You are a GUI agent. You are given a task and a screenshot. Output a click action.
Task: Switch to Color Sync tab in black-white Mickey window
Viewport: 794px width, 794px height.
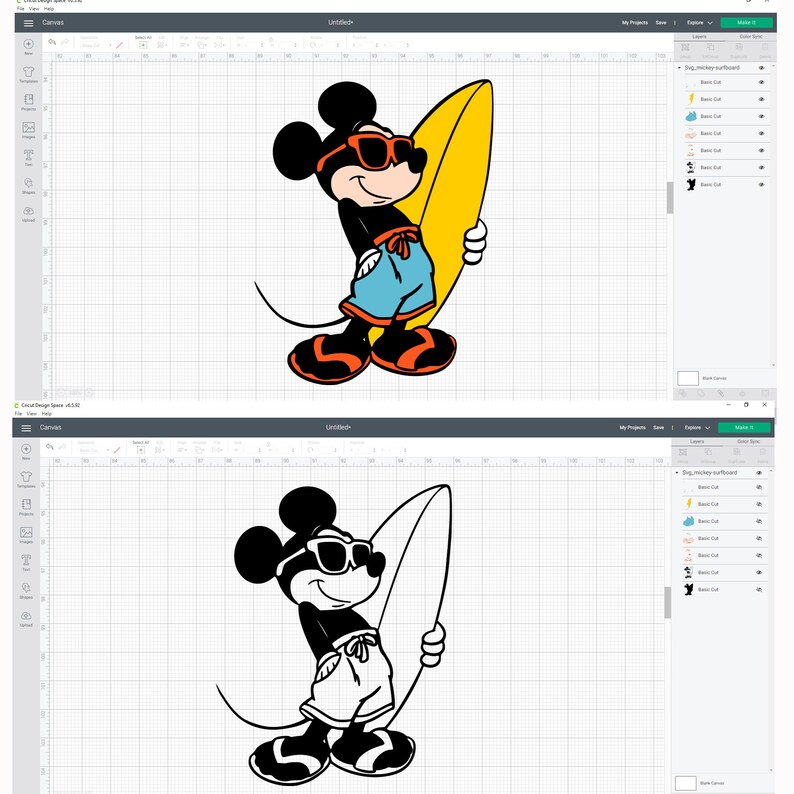[748, 442]
